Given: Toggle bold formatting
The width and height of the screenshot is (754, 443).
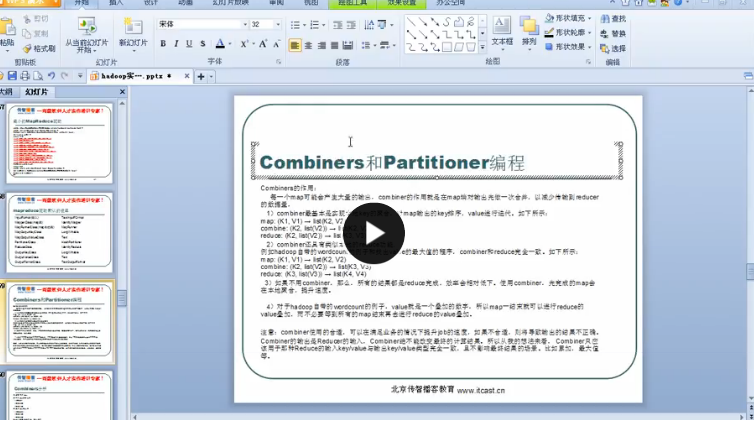Looking at the screenshot, I should tap(163, 44).
